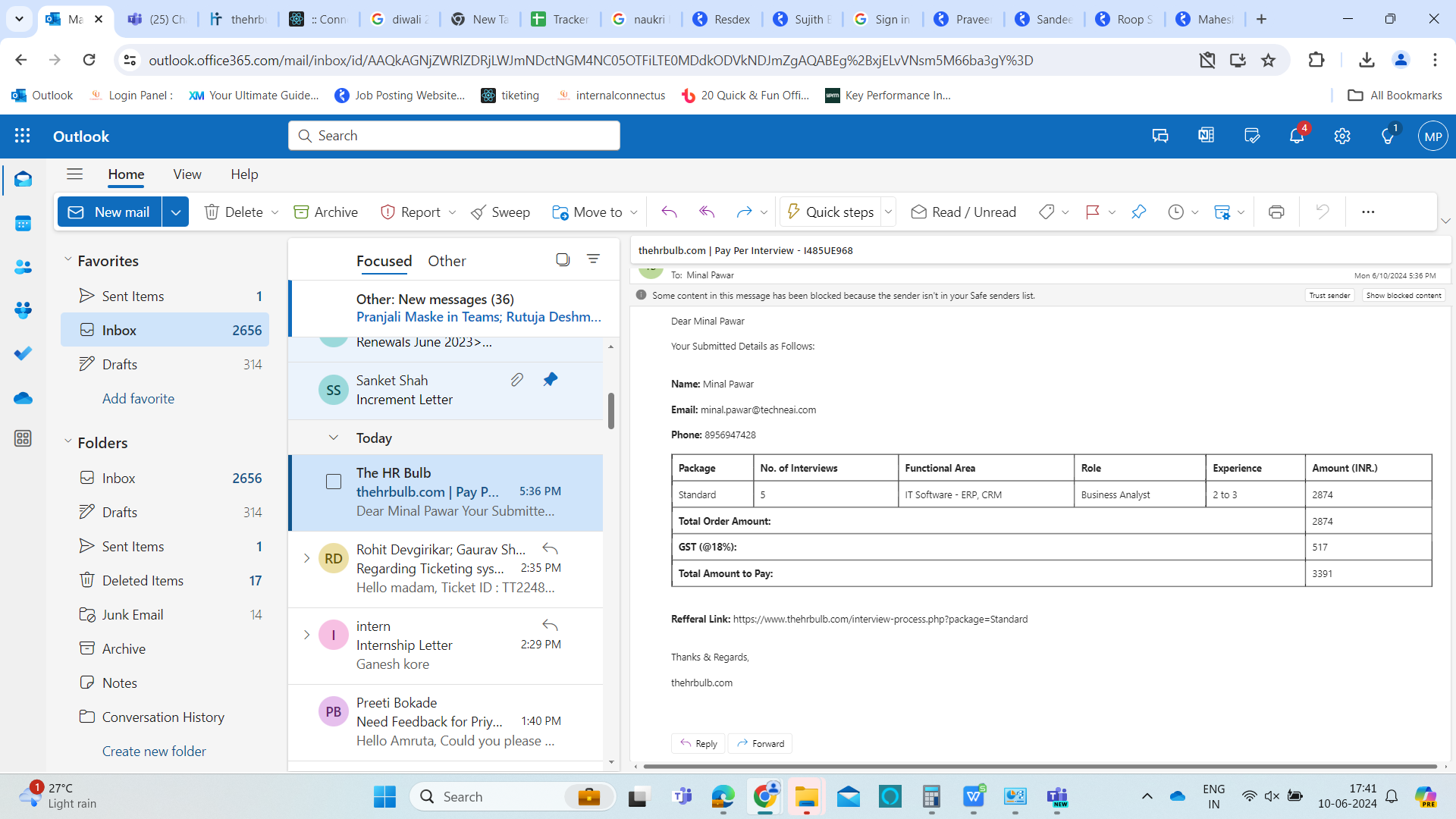The image size is (1456, 819).
Task: Collapse the Today group in message list
Action: click(x=334, y=438)
